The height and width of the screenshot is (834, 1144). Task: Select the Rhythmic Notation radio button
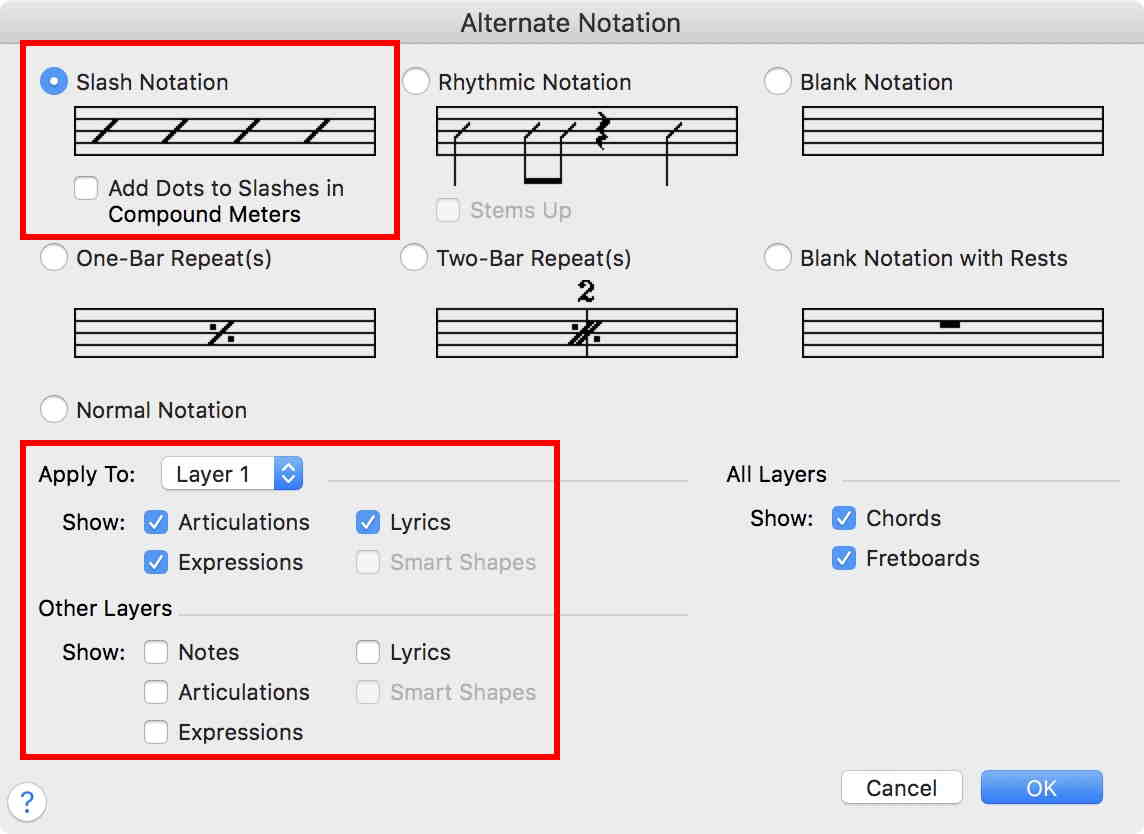[416, 82]
